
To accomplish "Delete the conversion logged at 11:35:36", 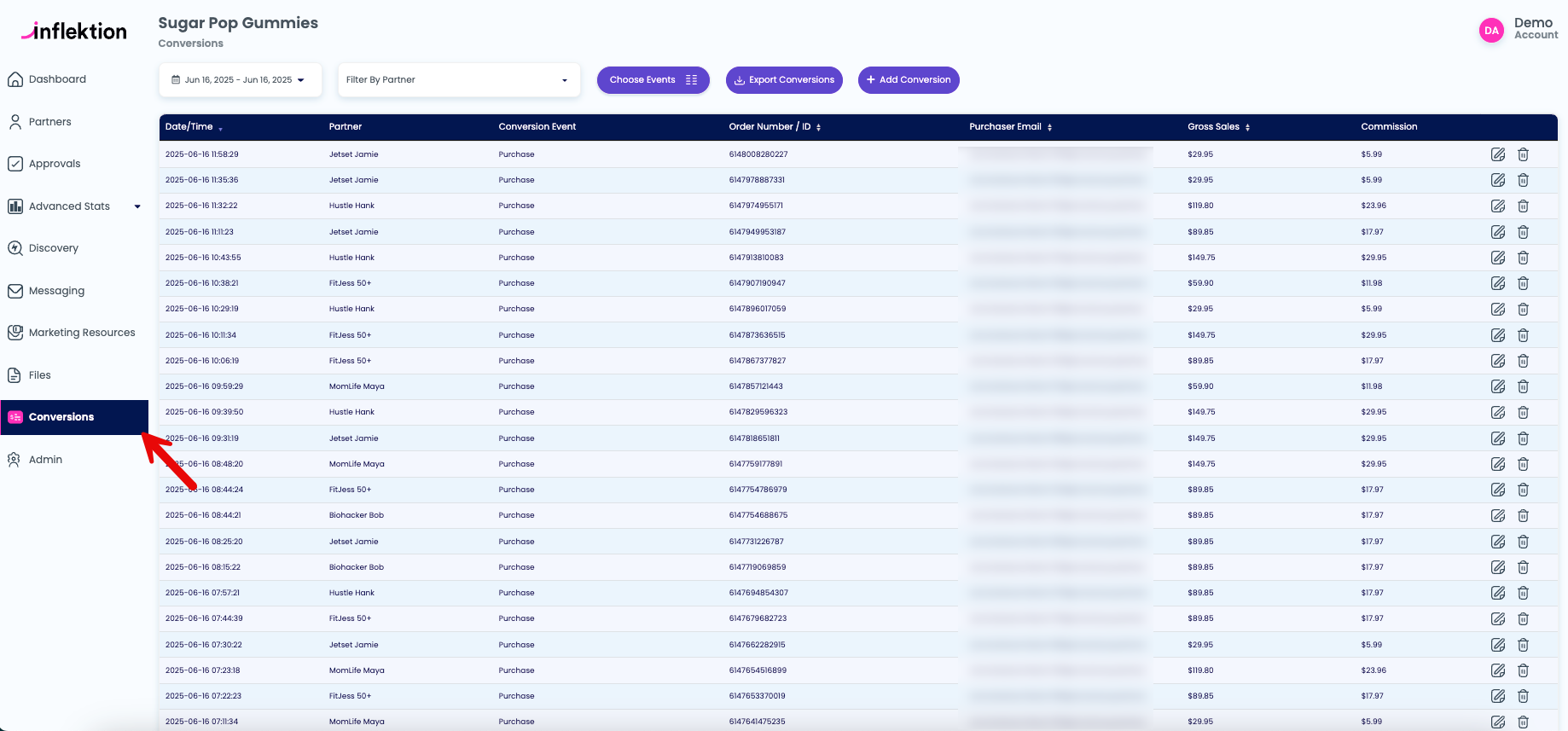I will coord(1523,180).
